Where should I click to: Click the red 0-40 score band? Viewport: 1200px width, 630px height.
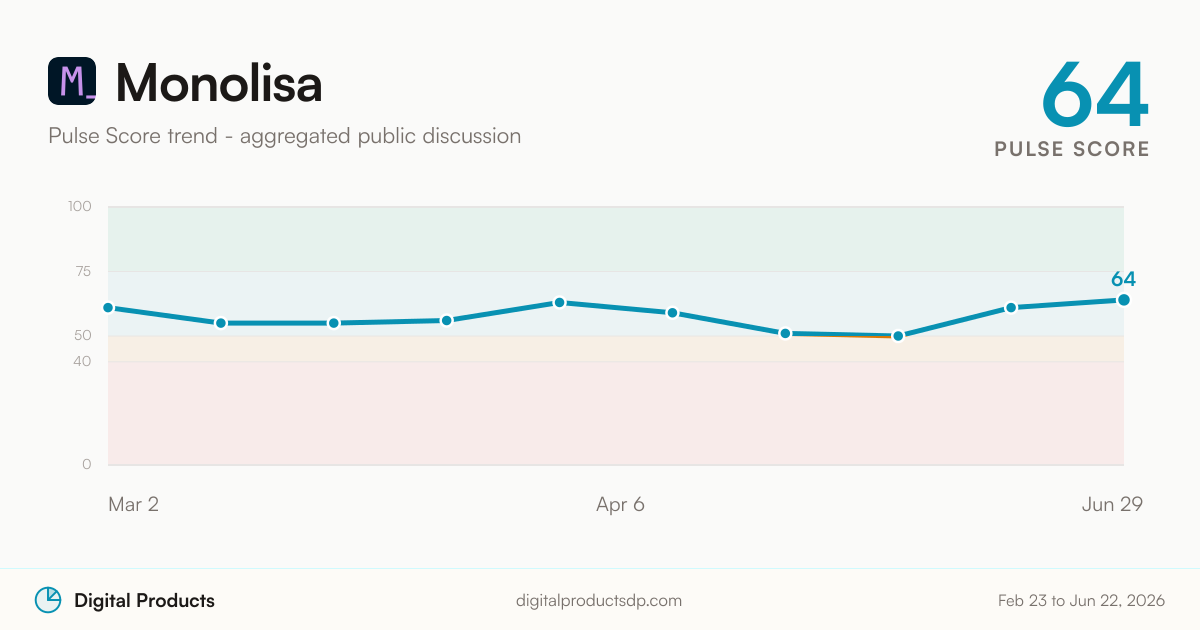click(x=616, y=413)
